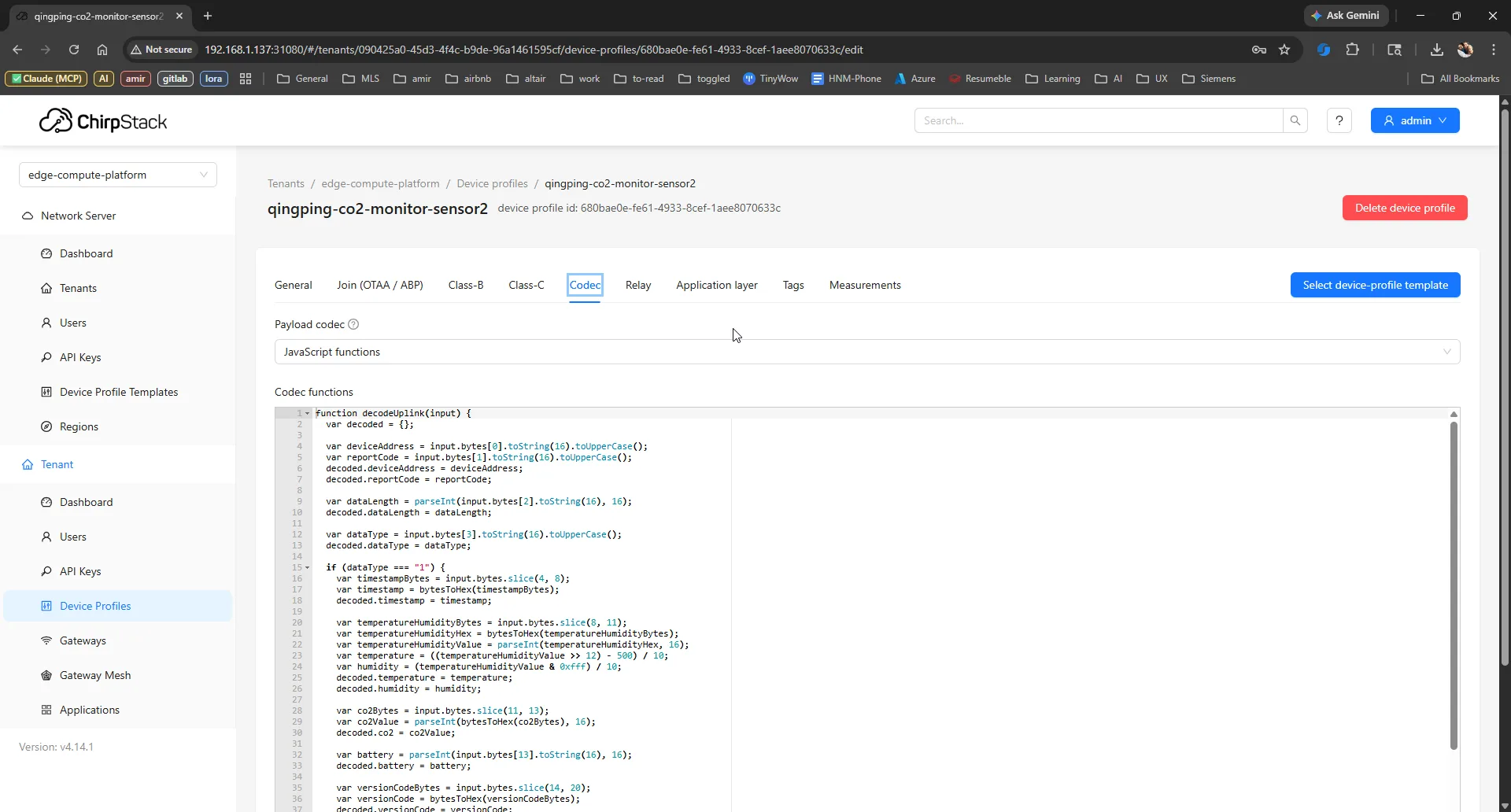Open browser extensions puzzle icon

click(x=1352, y=50)
